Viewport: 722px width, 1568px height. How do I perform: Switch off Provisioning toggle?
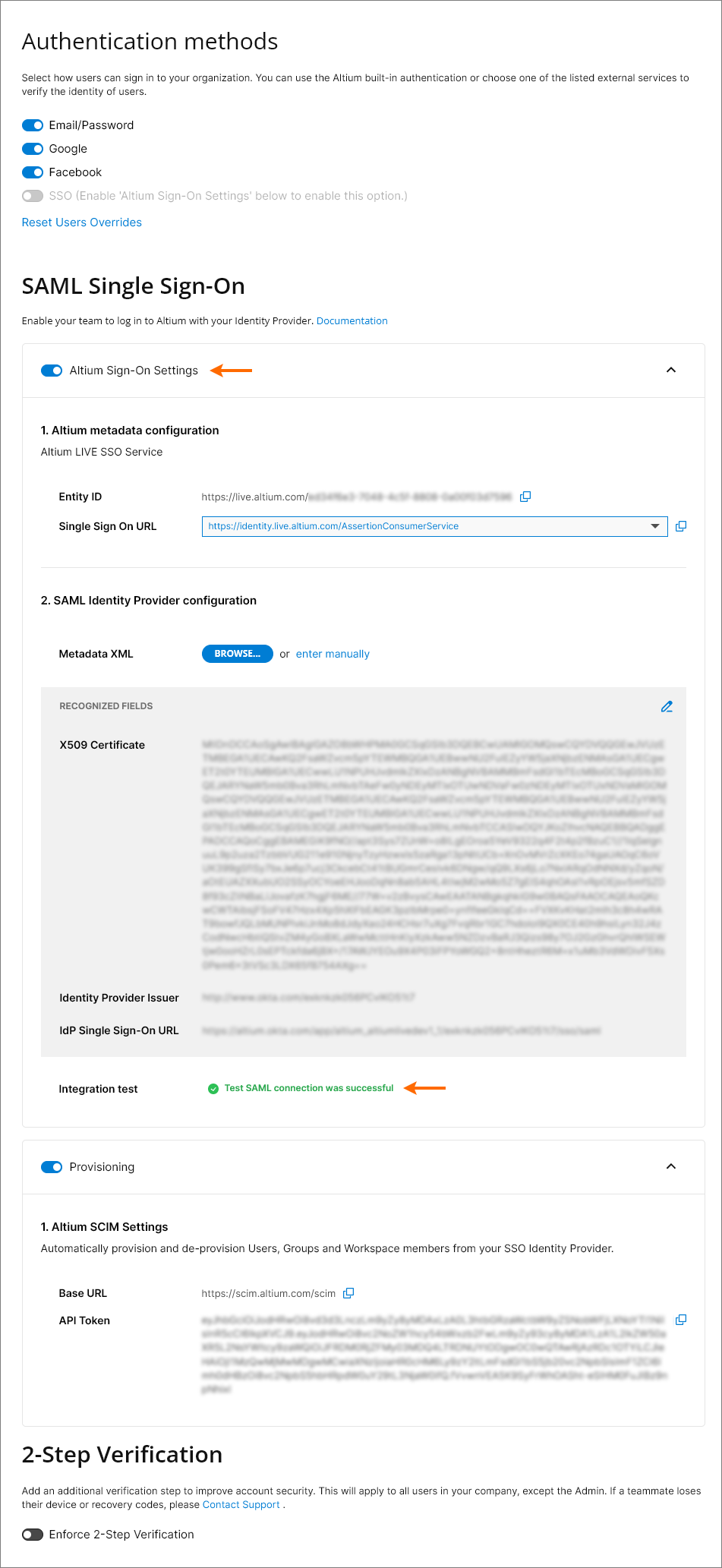pos(52,1167)
